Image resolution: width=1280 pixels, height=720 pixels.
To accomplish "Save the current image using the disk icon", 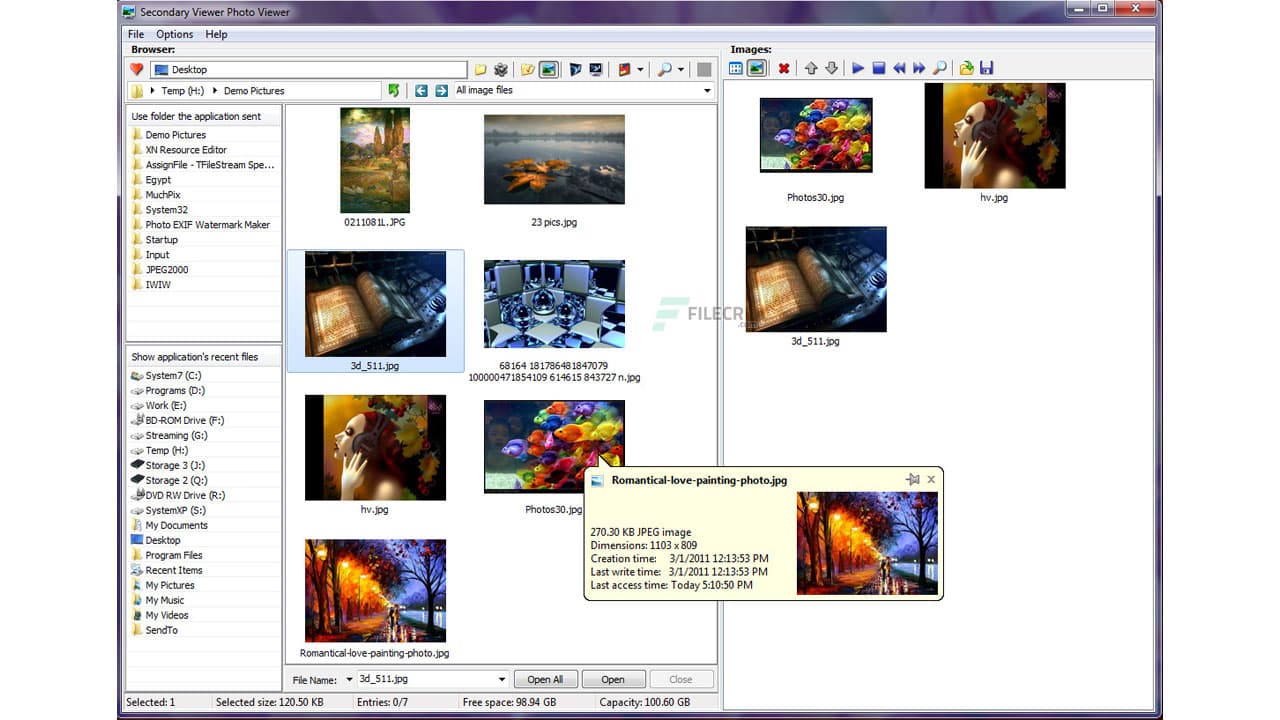I will (x=987, y=68).
